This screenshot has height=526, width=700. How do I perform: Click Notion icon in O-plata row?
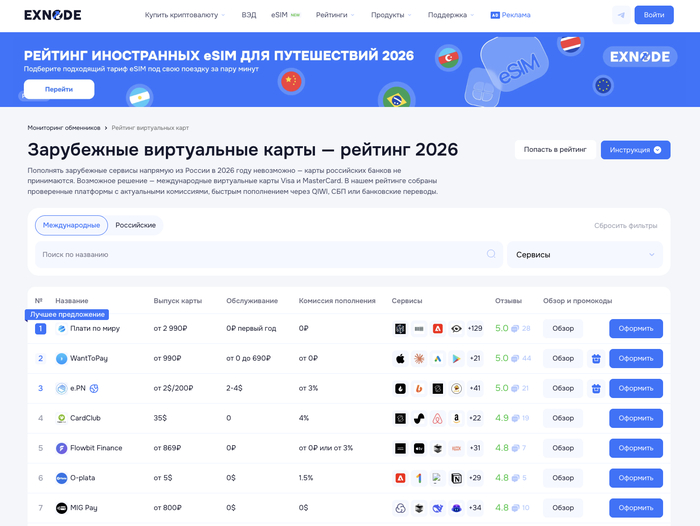(x=456, y=478)
